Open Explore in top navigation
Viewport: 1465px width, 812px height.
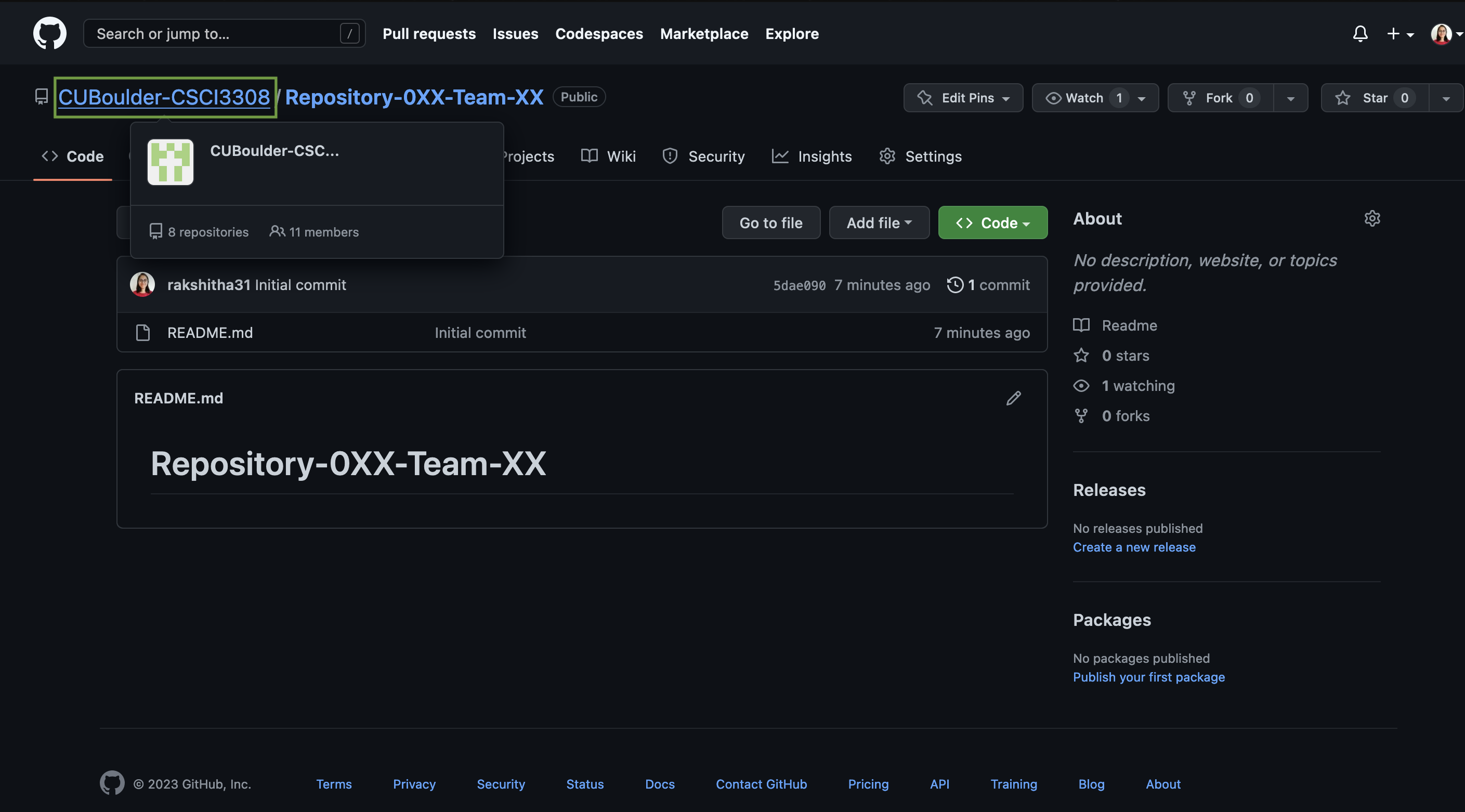(x=792, y=34)
